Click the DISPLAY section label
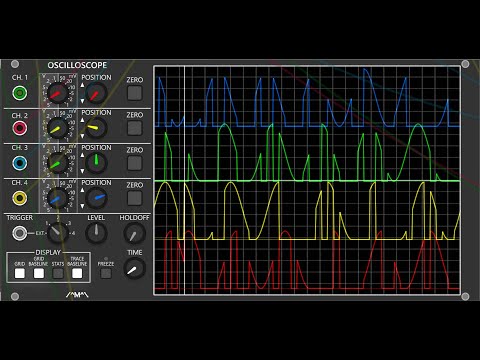The image size is (480, 360). tap(48, 252)
